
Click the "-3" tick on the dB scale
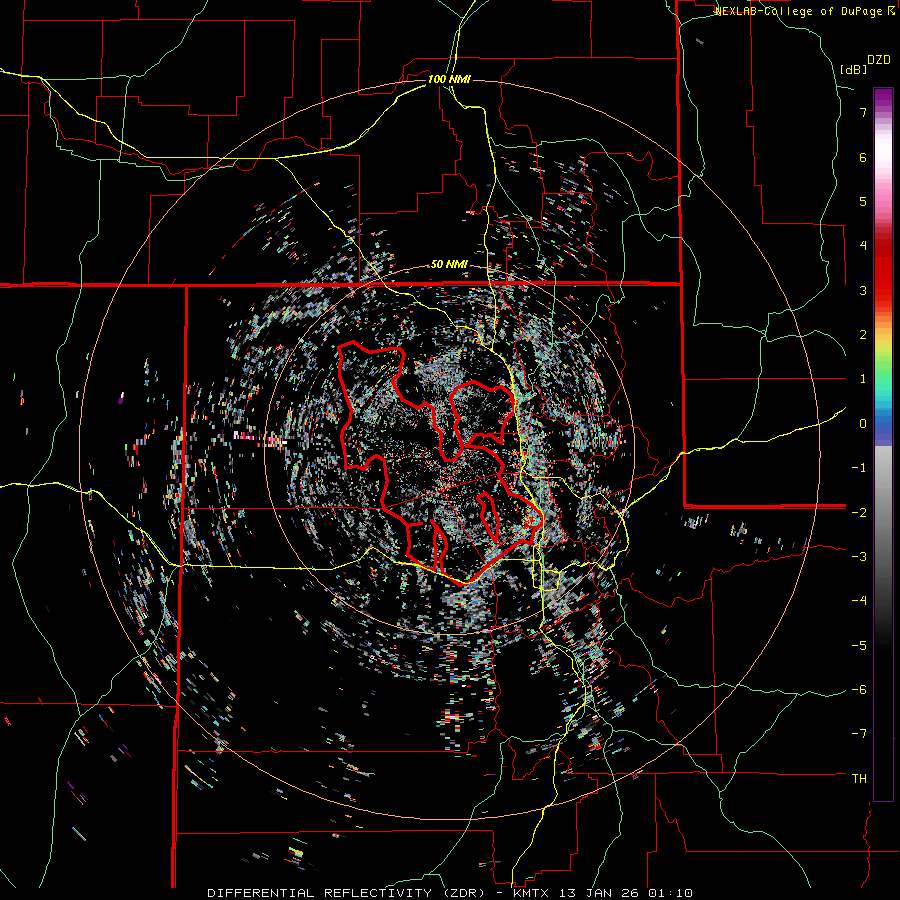point(859,557)
